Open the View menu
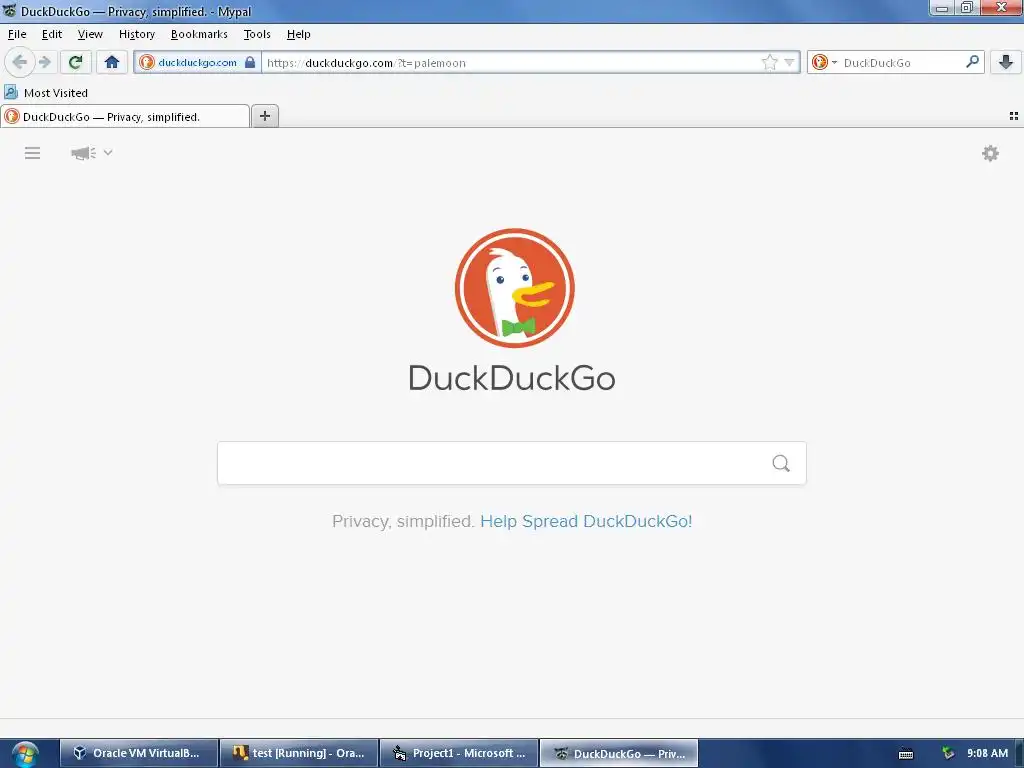 [x=90, y=34]
